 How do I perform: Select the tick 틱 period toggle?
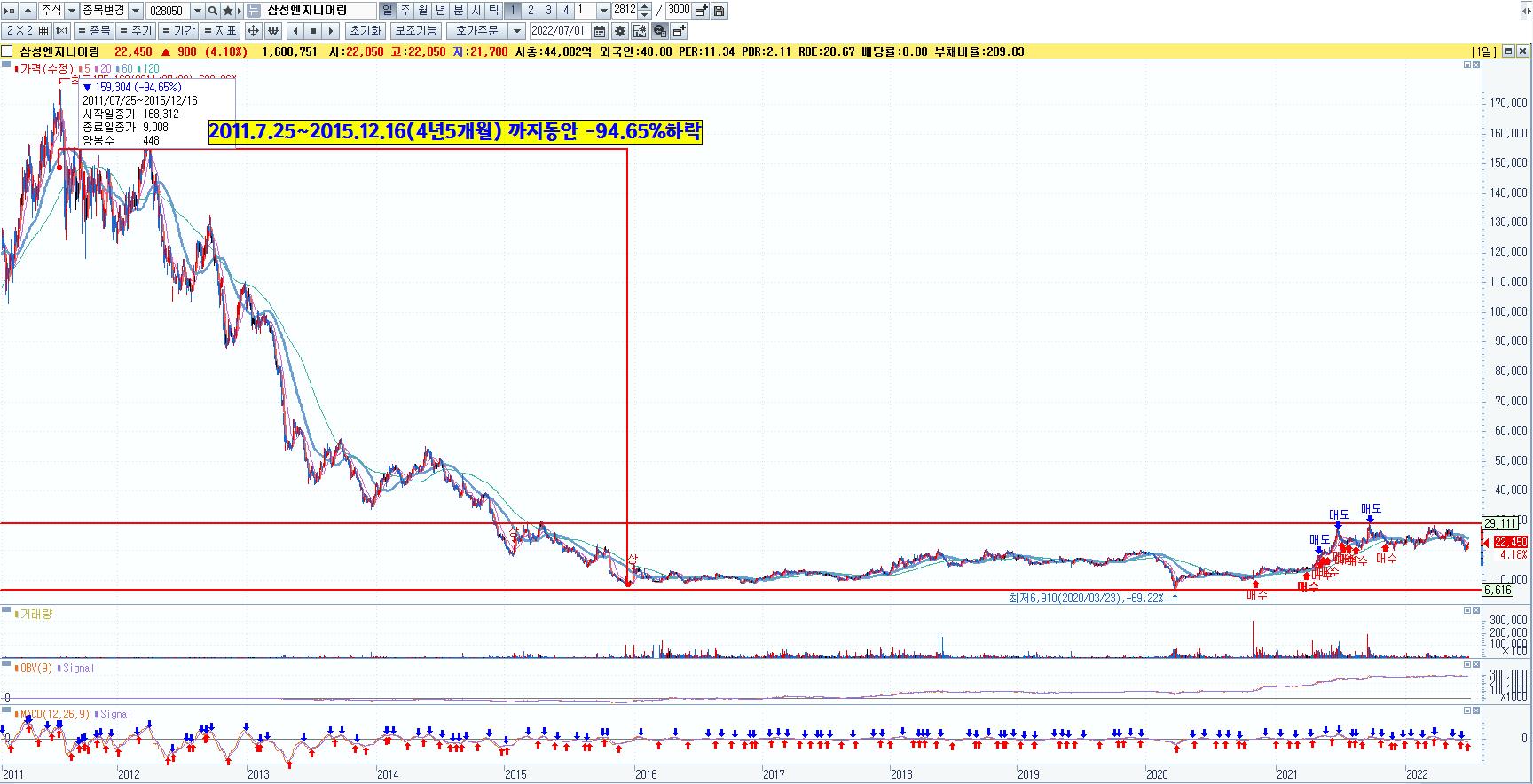[x=494, y=11]
